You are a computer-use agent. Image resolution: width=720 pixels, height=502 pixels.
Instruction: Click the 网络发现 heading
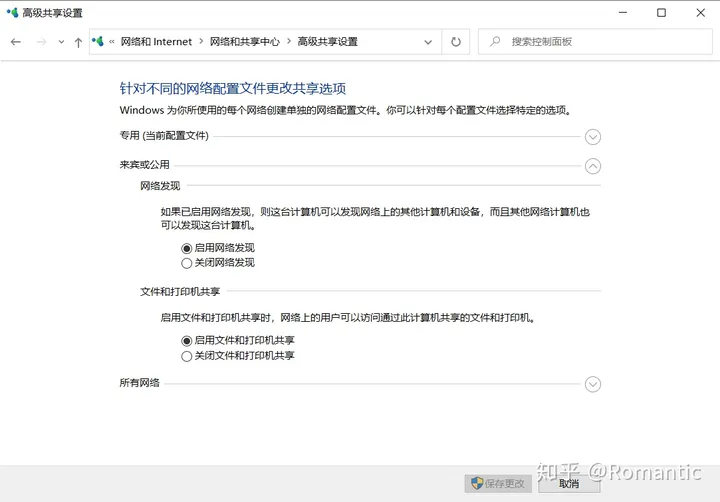tap(160, 186)
